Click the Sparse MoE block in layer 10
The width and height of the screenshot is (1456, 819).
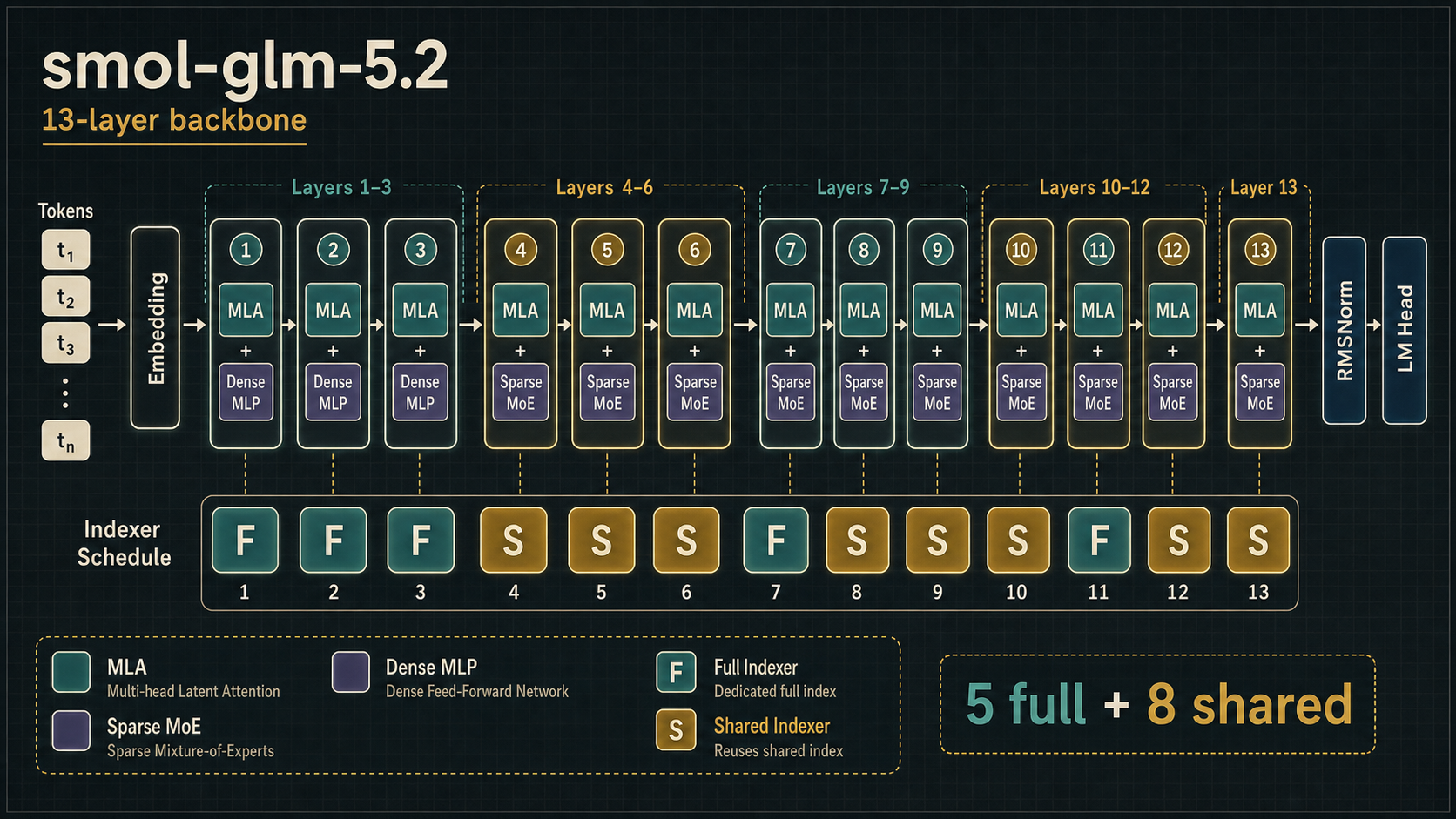1021,392
